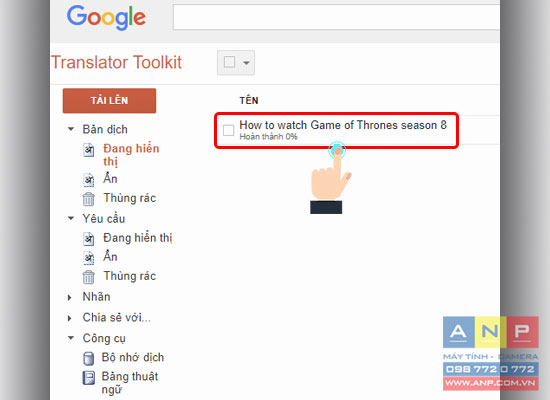Open the Thùng rác trash icon under Bản dịch
Viewport: 550px width, 400px height.
pos(89,199)
